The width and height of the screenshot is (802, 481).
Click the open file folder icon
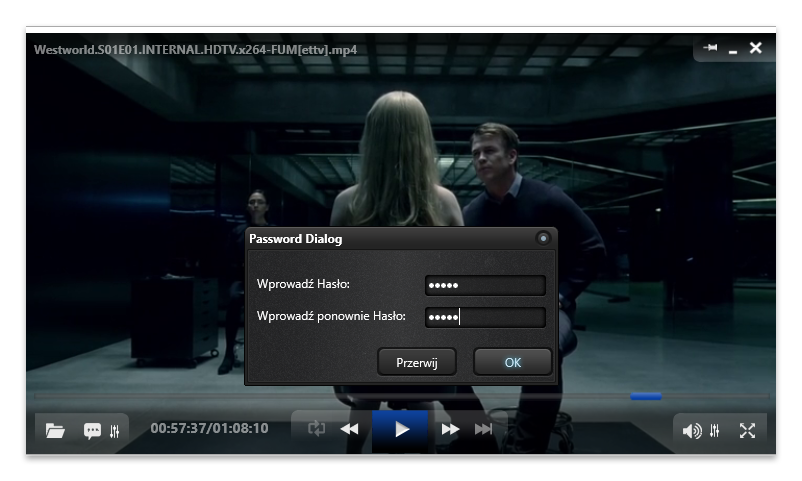point(55,431)
